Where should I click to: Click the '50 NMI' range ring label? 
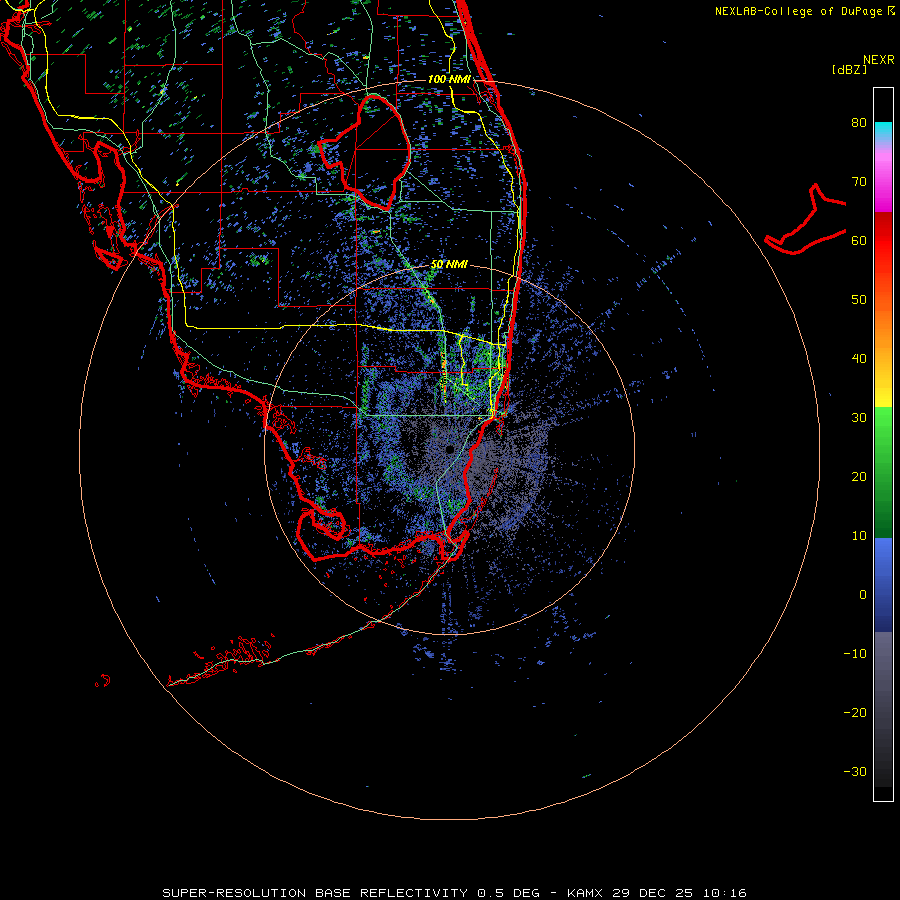(449, 265)
